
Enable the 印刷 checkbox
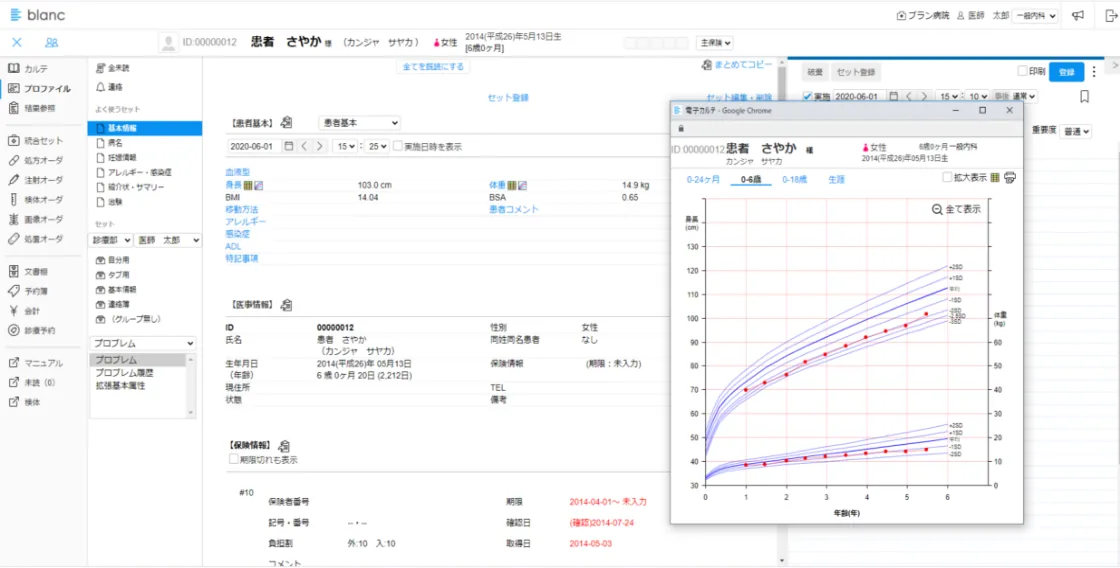tap(1023, 71)
